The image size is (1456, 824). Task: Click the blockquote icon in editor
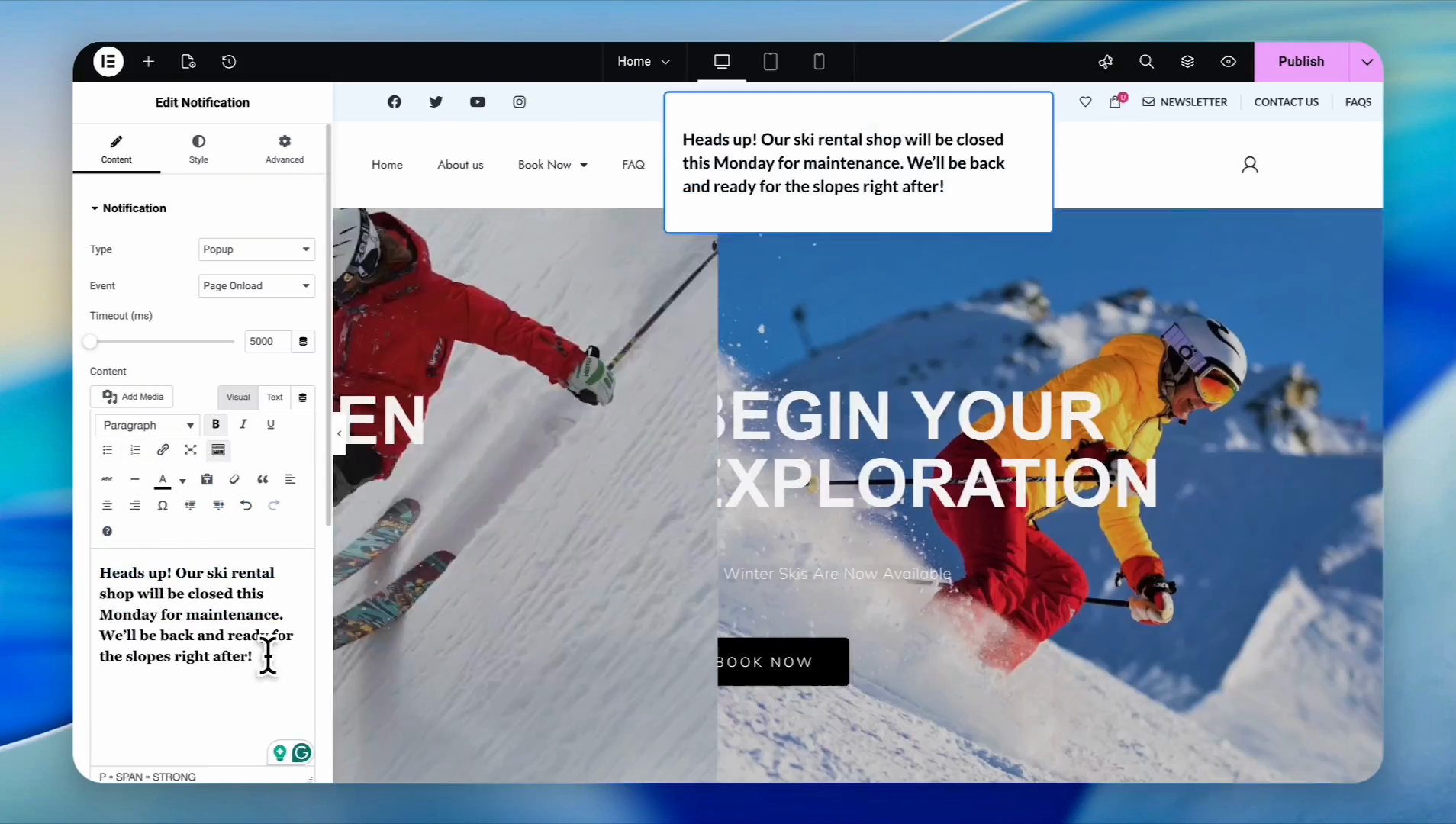[263, 480]
